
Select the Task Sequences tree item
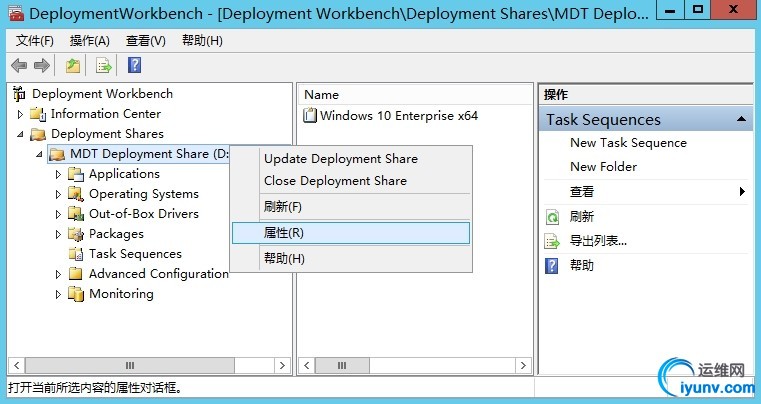(135, 254)
